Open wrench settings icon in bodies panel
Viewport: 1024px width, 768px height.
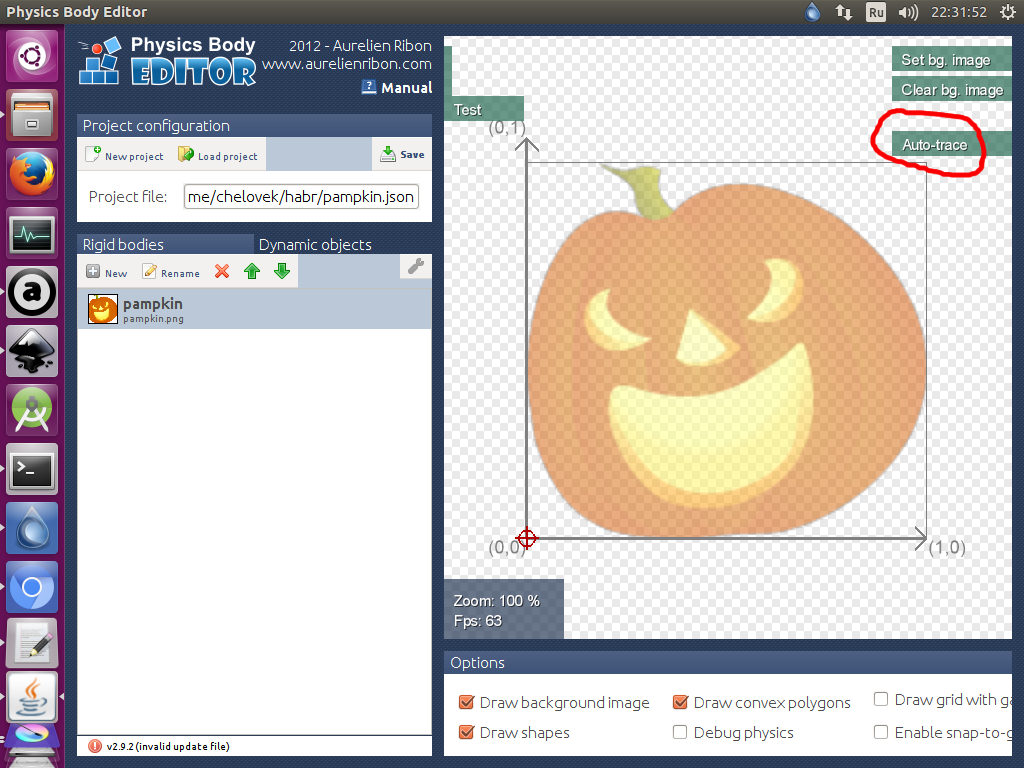(415, 266)
